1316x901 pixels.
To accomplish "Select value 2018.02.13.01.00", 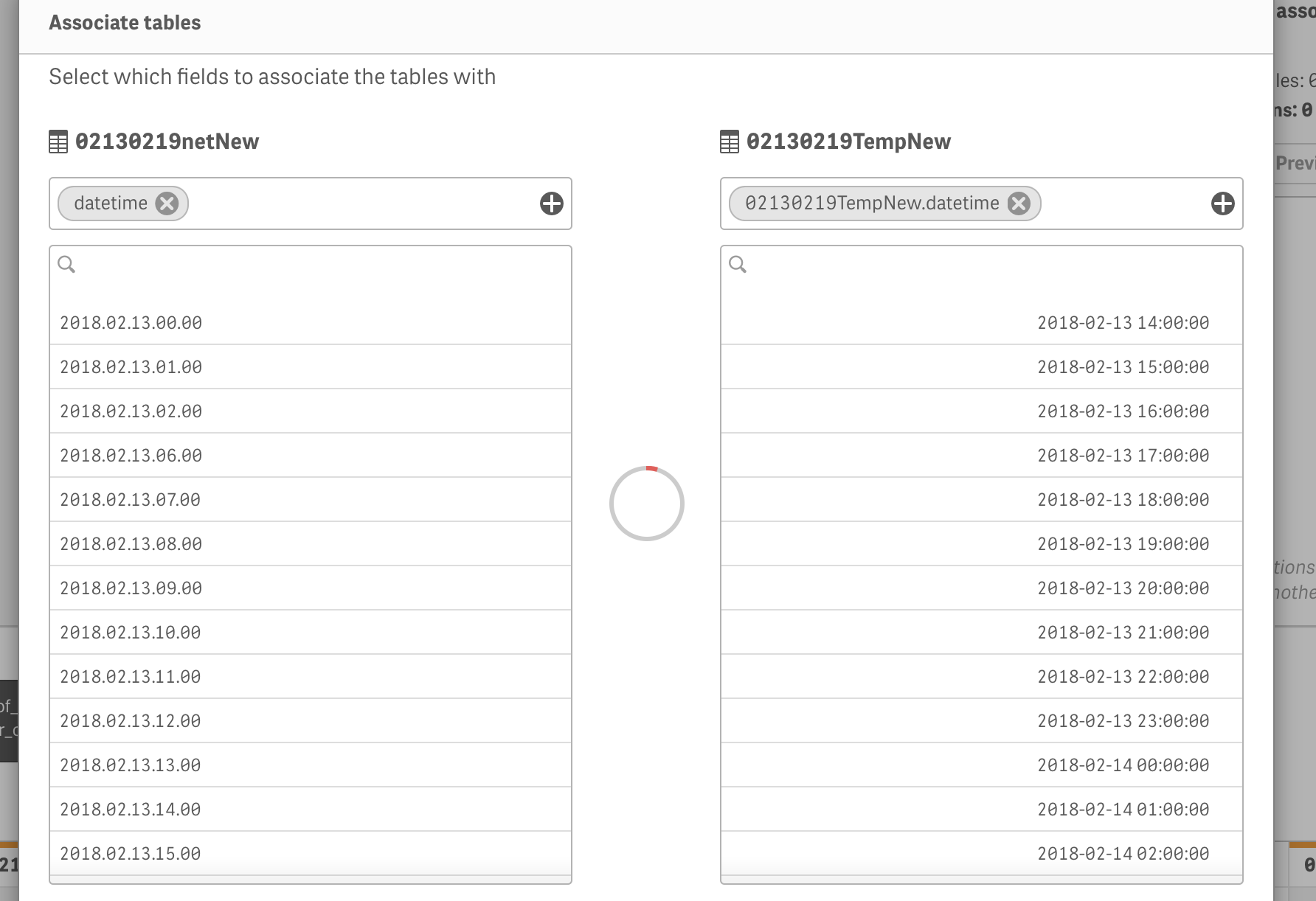I will coord(311,367).
